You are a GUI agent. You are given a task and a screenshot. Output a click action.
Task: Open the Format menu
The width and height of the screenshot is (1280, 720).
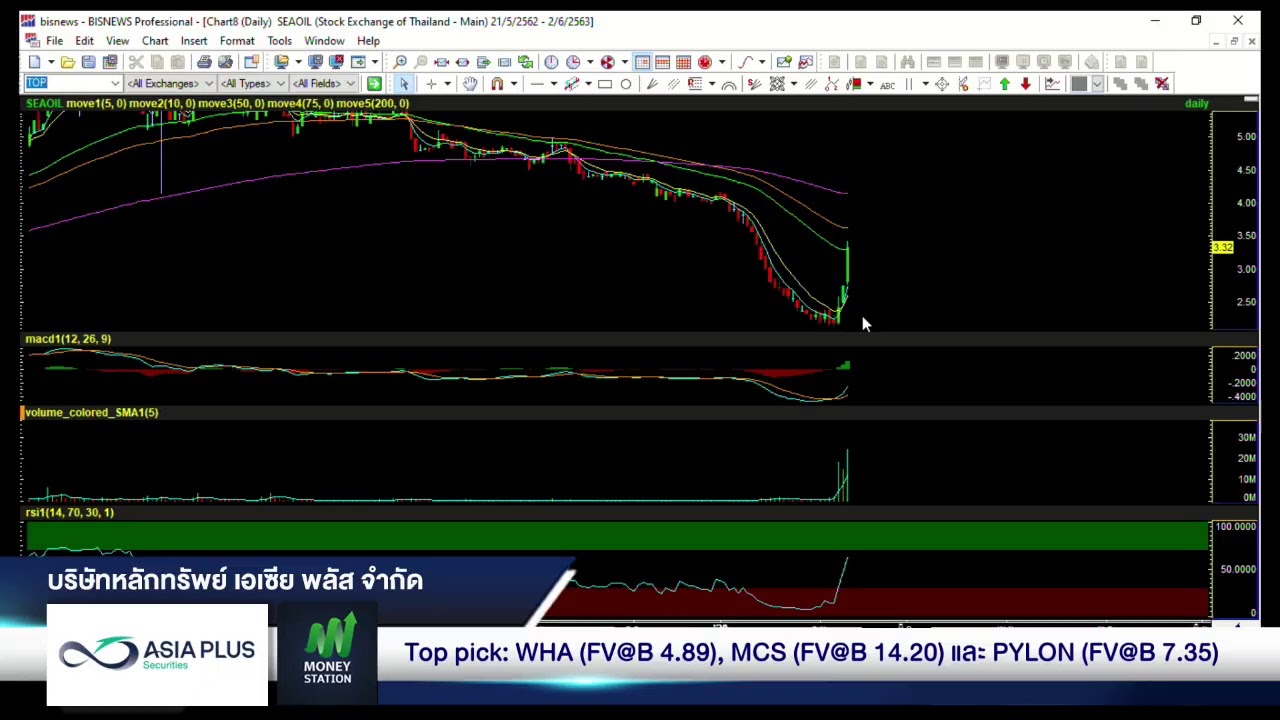237,41
